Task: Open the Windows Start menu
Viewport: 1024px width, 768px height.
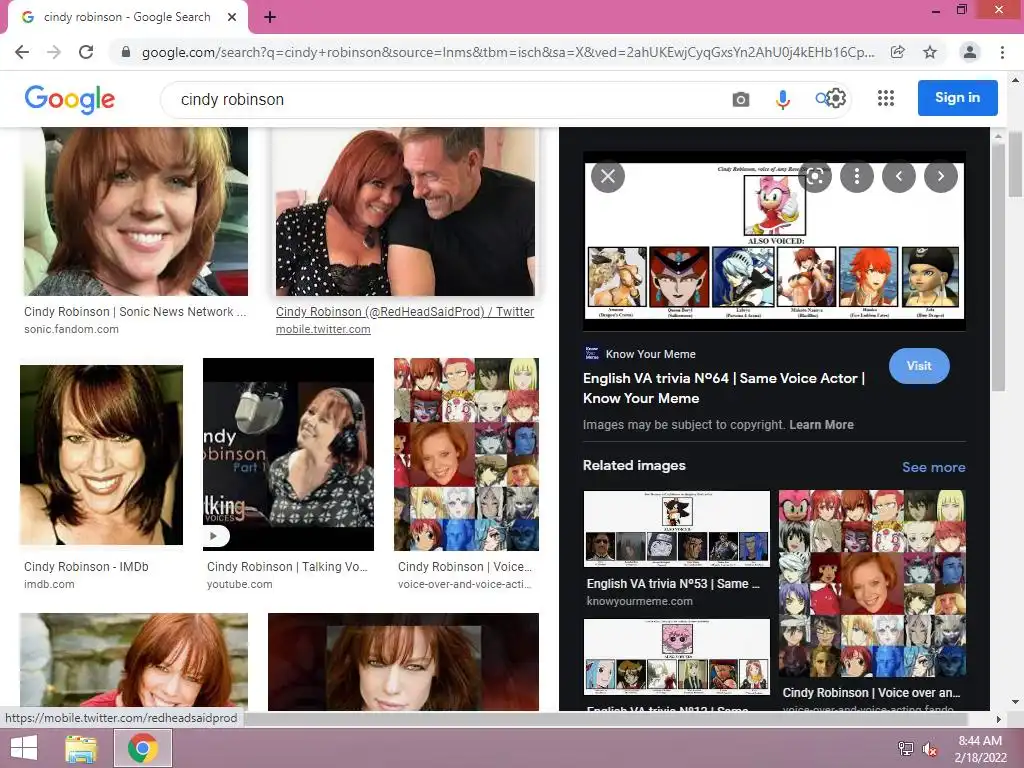Action: pos(24,748)
